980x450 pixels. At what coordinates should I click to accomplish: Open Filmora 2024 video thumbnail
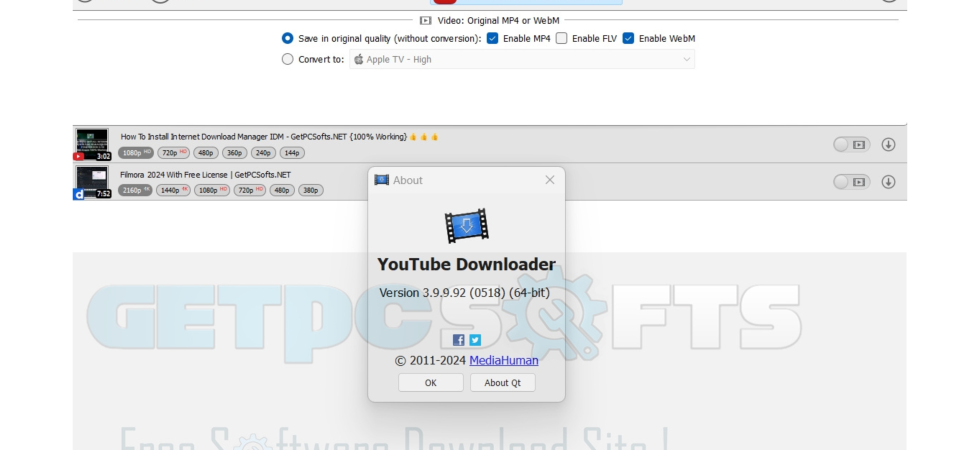point(92,182)
